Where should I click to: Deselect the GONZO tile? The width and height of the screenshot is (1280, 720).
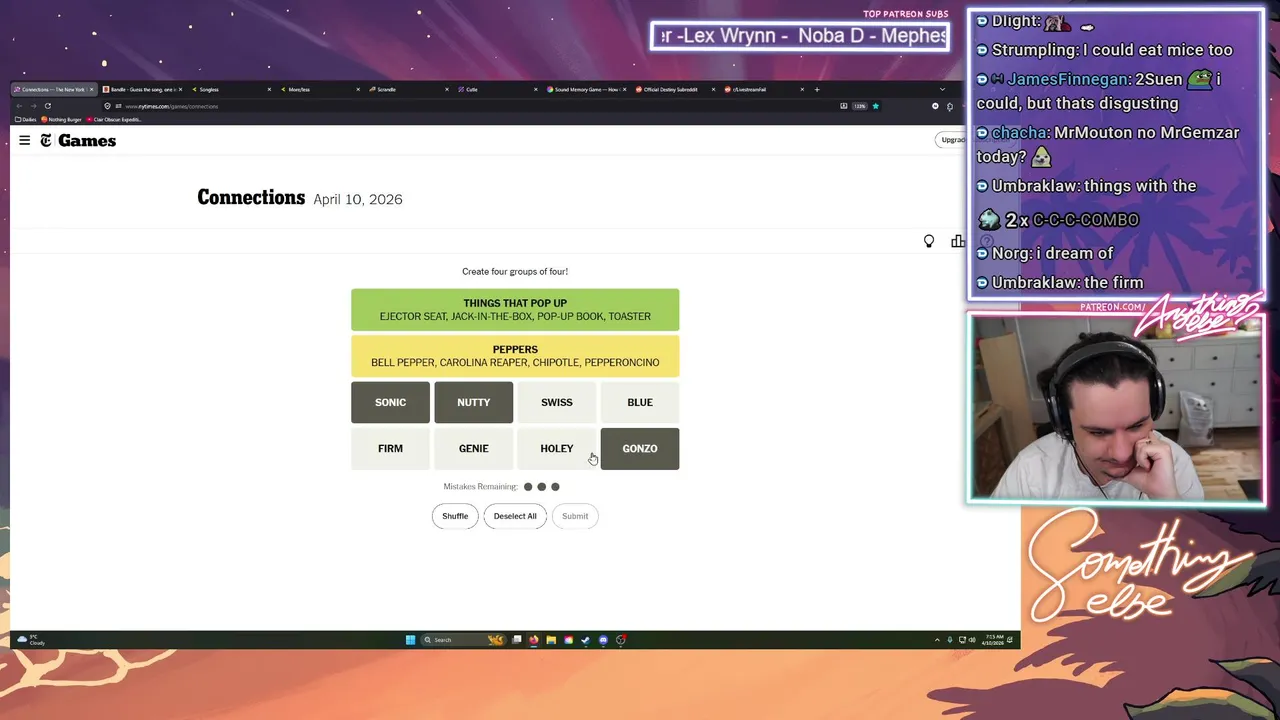point(640,448)
